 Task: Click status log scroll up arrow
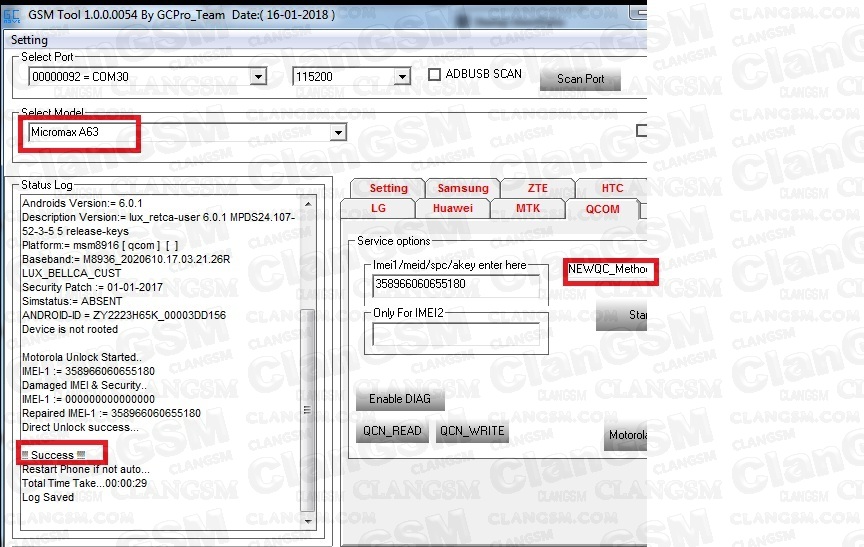tap(308, 204)
